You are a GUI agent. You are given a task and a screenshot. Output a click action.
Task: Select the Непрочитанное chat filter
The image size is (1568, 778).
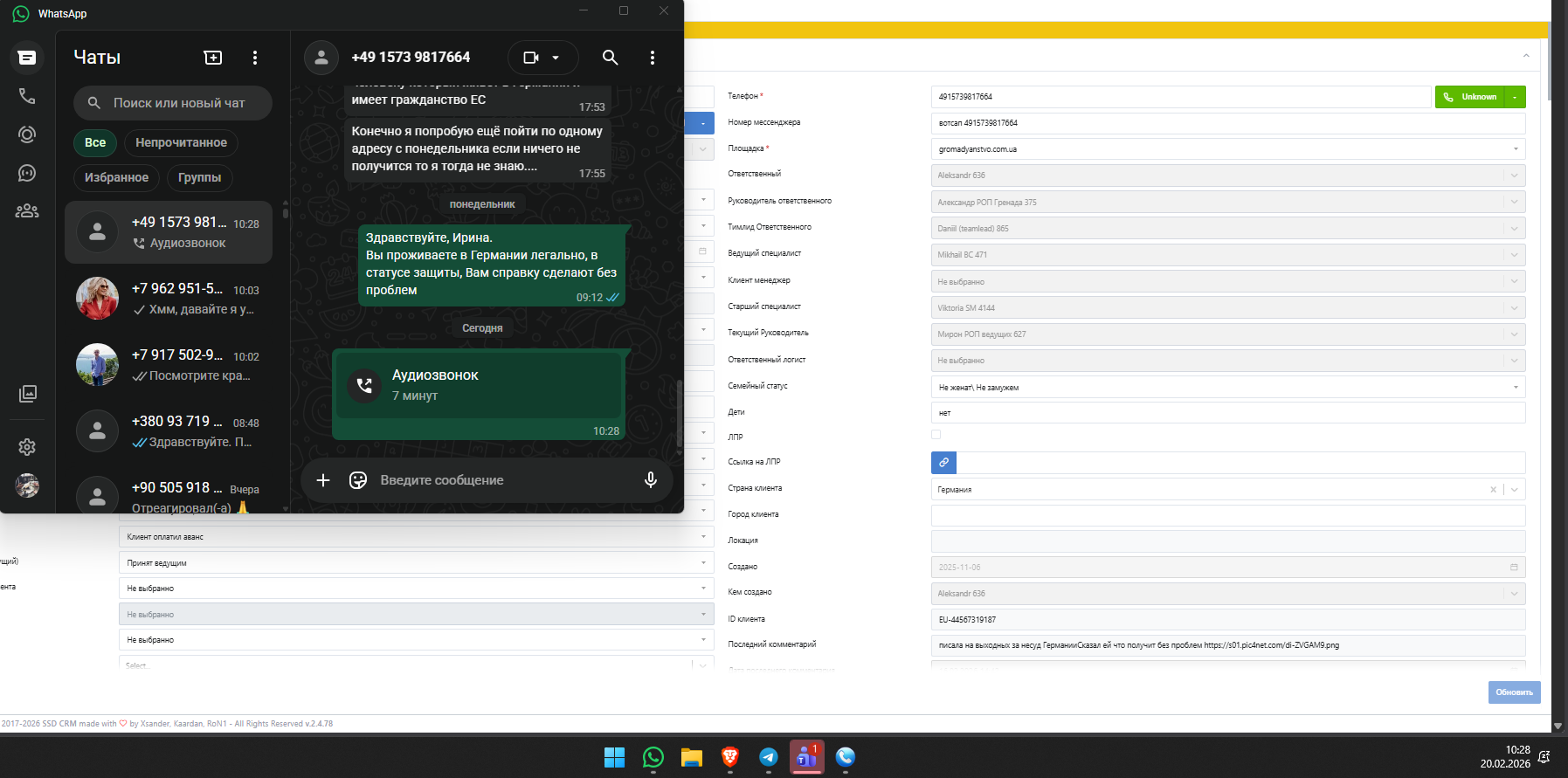pos(181,142)
